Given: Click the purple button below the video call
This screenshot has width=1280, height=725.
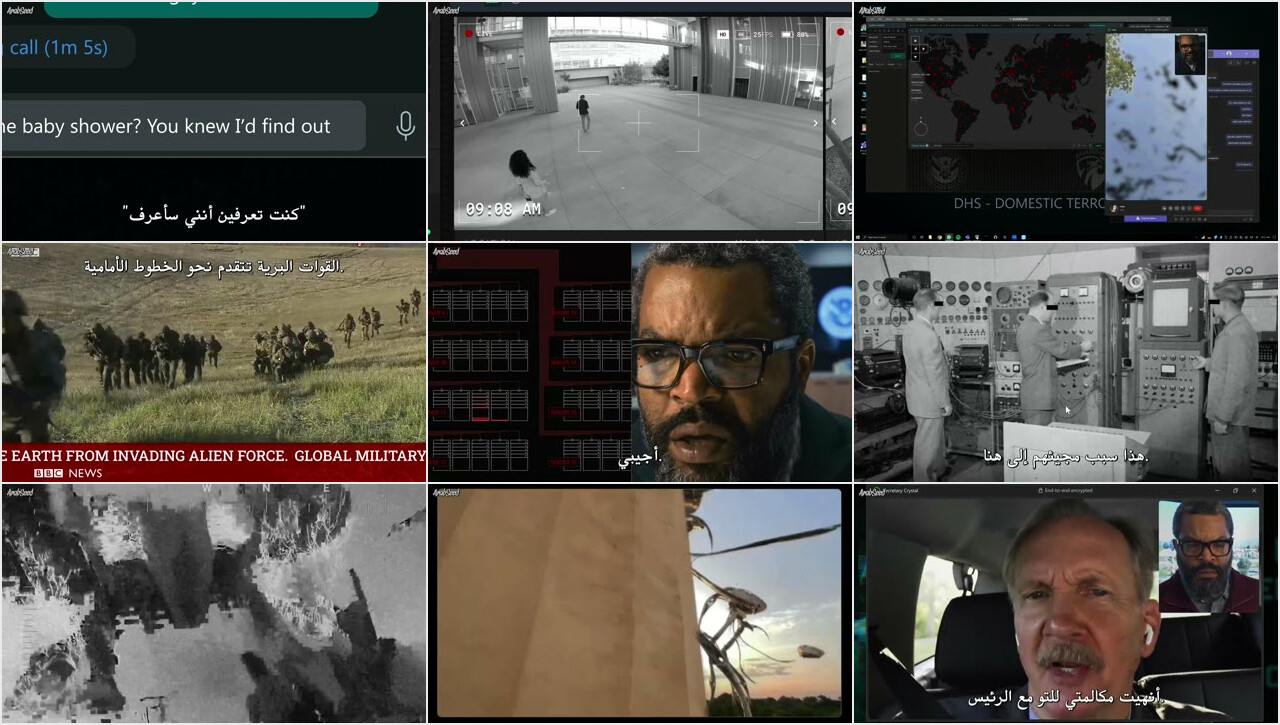Looking at the screenshot, I should [x=1145, y=218].
